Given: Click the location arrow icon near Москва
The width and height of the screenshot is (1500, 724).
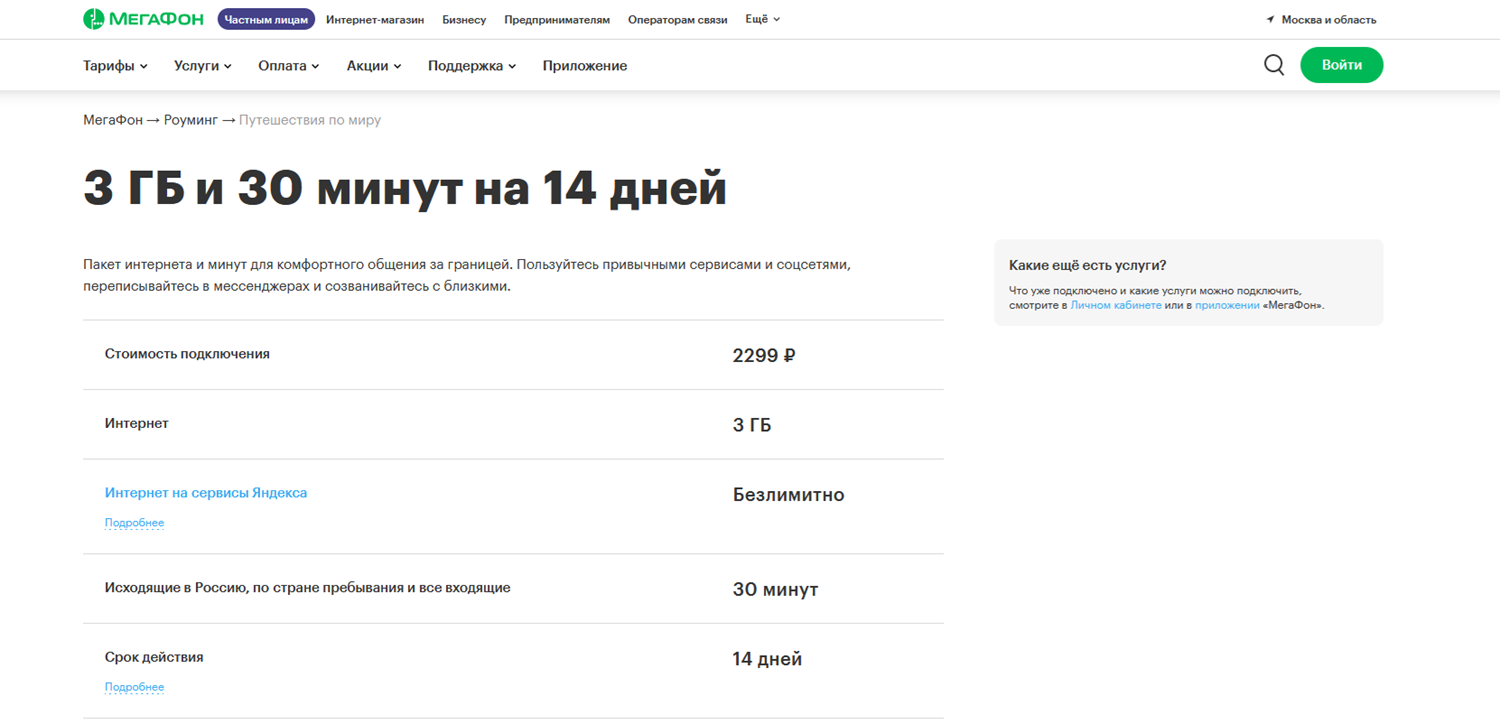Looking at the screenshot, I should [x=1270, y=20].
